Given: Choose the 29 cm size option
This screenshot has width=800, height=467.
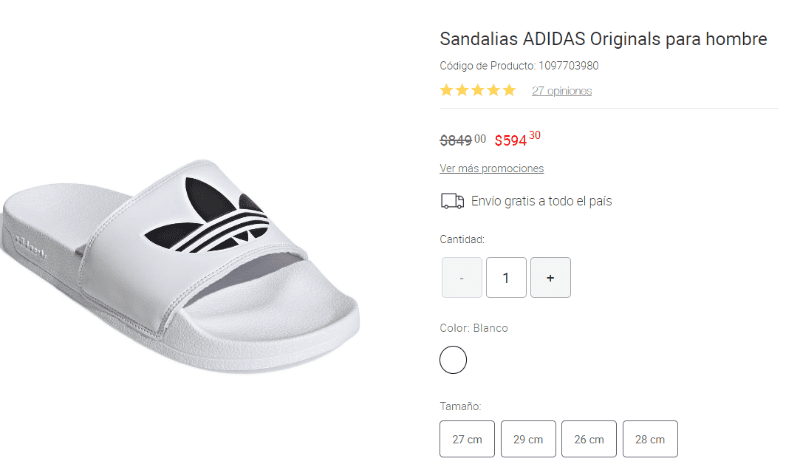Looking at the screenshot, I should pyautogui.click(x=528, y=439).
